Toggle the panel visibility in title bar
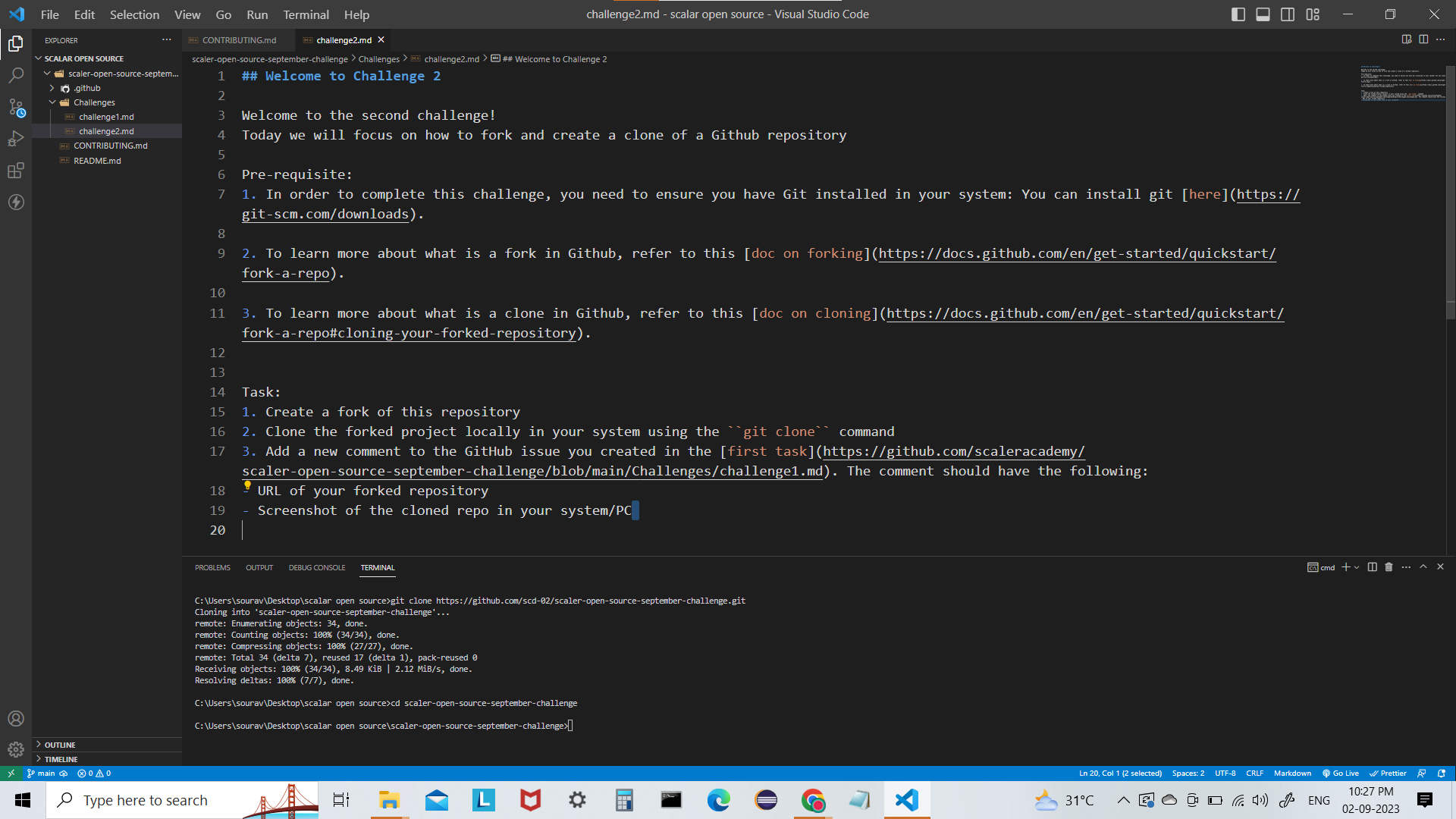 pyautogui.click(x=1262, y=14)
